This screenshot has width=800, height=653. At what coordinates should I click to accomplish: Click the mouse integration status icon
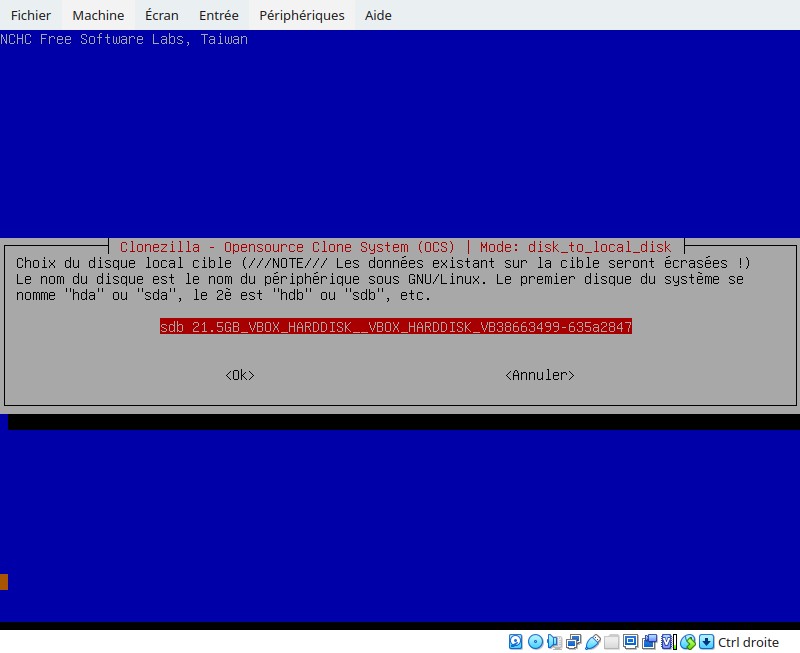coord(687,642)
